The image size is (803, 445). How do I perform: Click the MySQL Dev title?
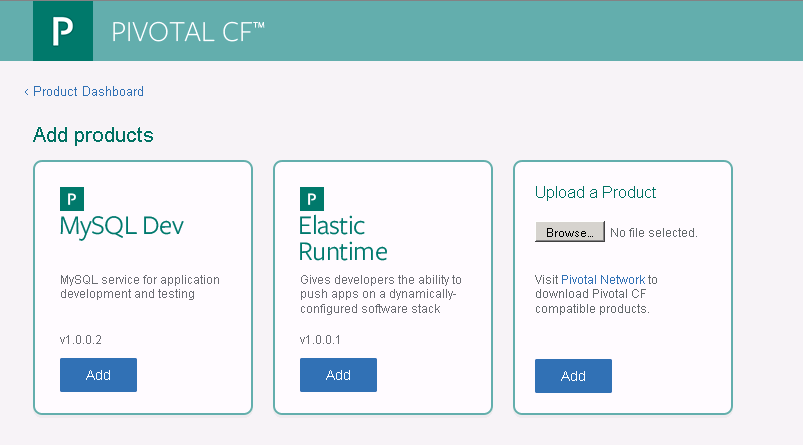122,226
